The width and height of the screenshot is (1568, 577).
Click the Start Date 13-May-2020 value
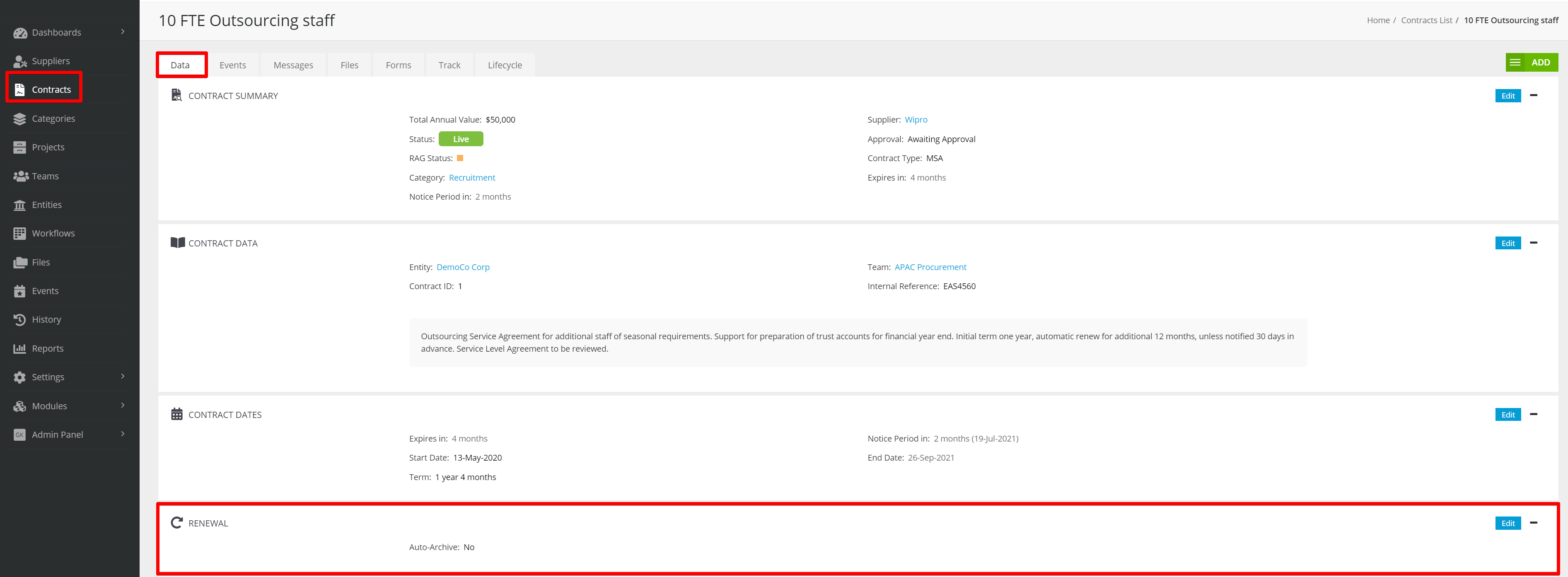tap(477, 458)
